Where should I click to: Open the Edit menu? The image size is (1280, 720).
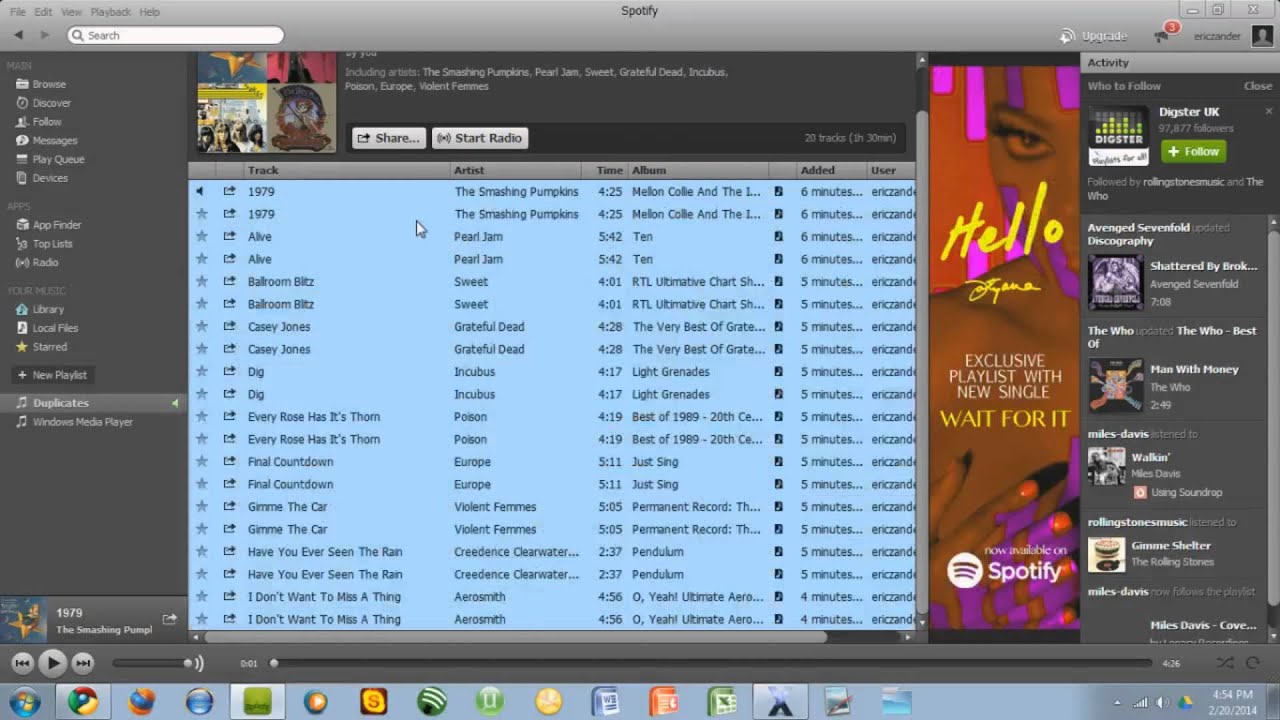[43, 12]
